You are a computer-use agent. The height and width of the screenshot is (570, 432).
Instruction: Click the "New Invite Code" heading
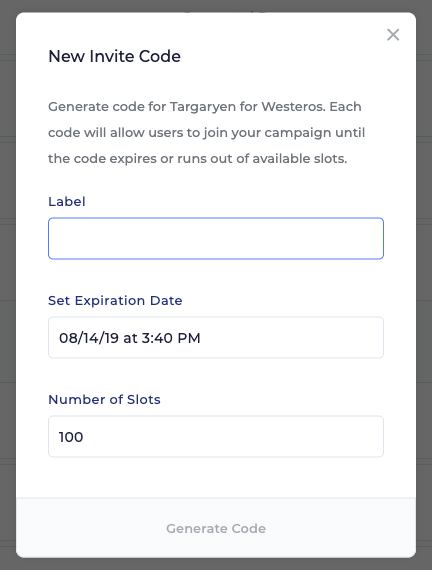tap(115, 56)
